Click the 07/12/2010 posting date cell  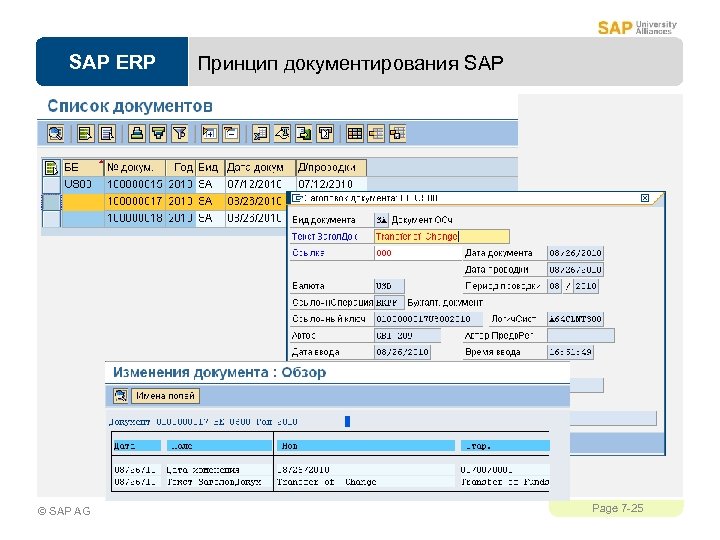click(331, 185)
